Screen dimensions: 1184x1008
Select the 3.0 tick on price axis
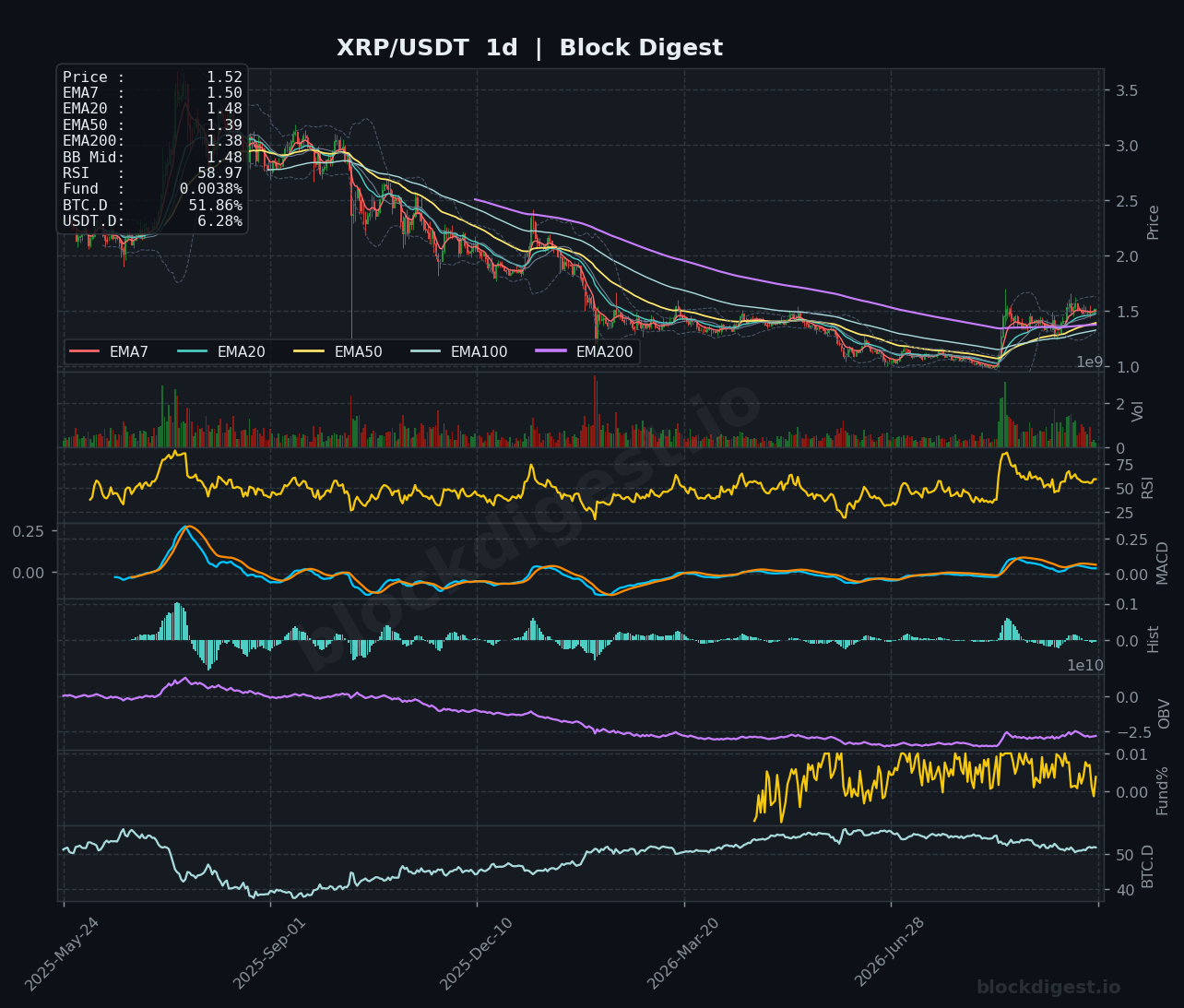click(x=1126, y=146)
